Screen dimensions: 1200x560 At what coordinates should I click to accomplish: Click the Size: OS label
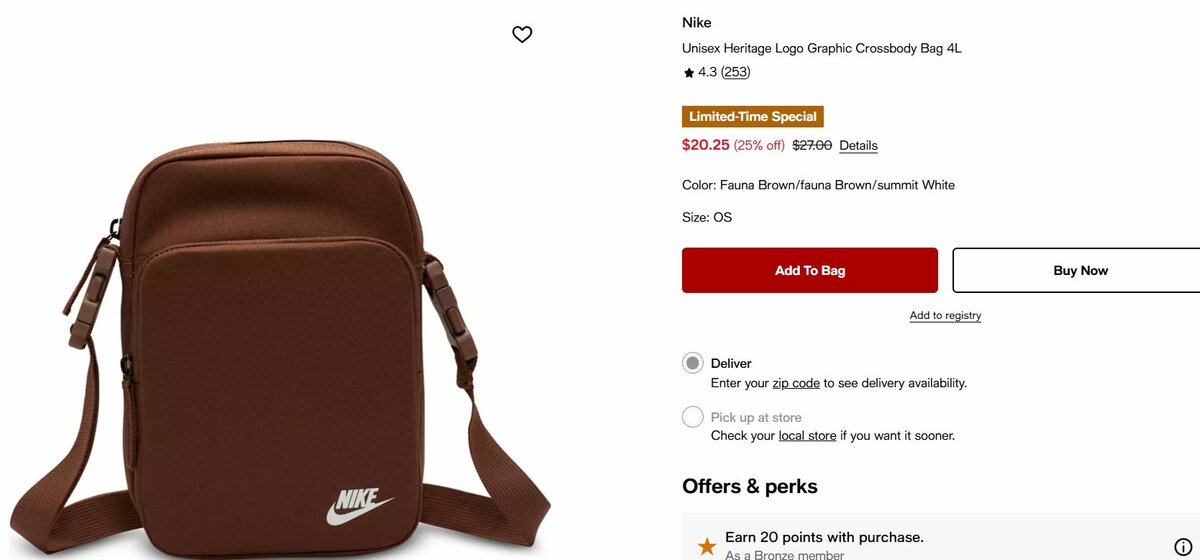pyautogui.click(x=707, y=217)
